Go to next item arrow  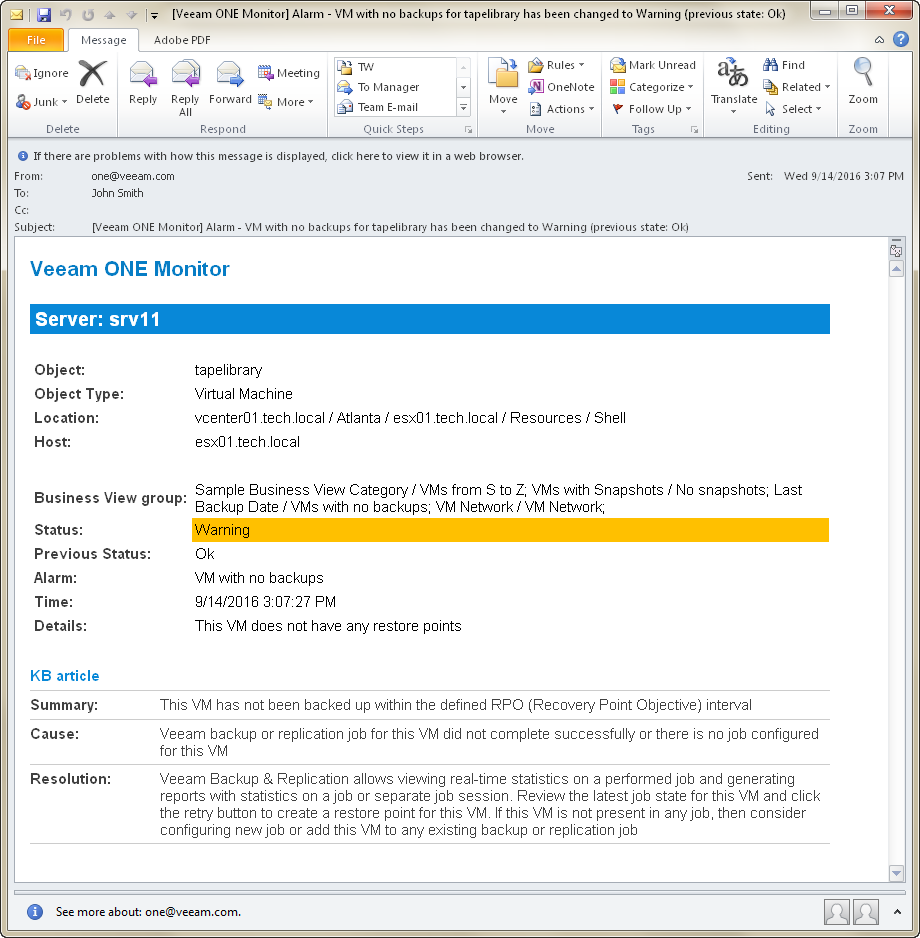[x=132, y=14]
